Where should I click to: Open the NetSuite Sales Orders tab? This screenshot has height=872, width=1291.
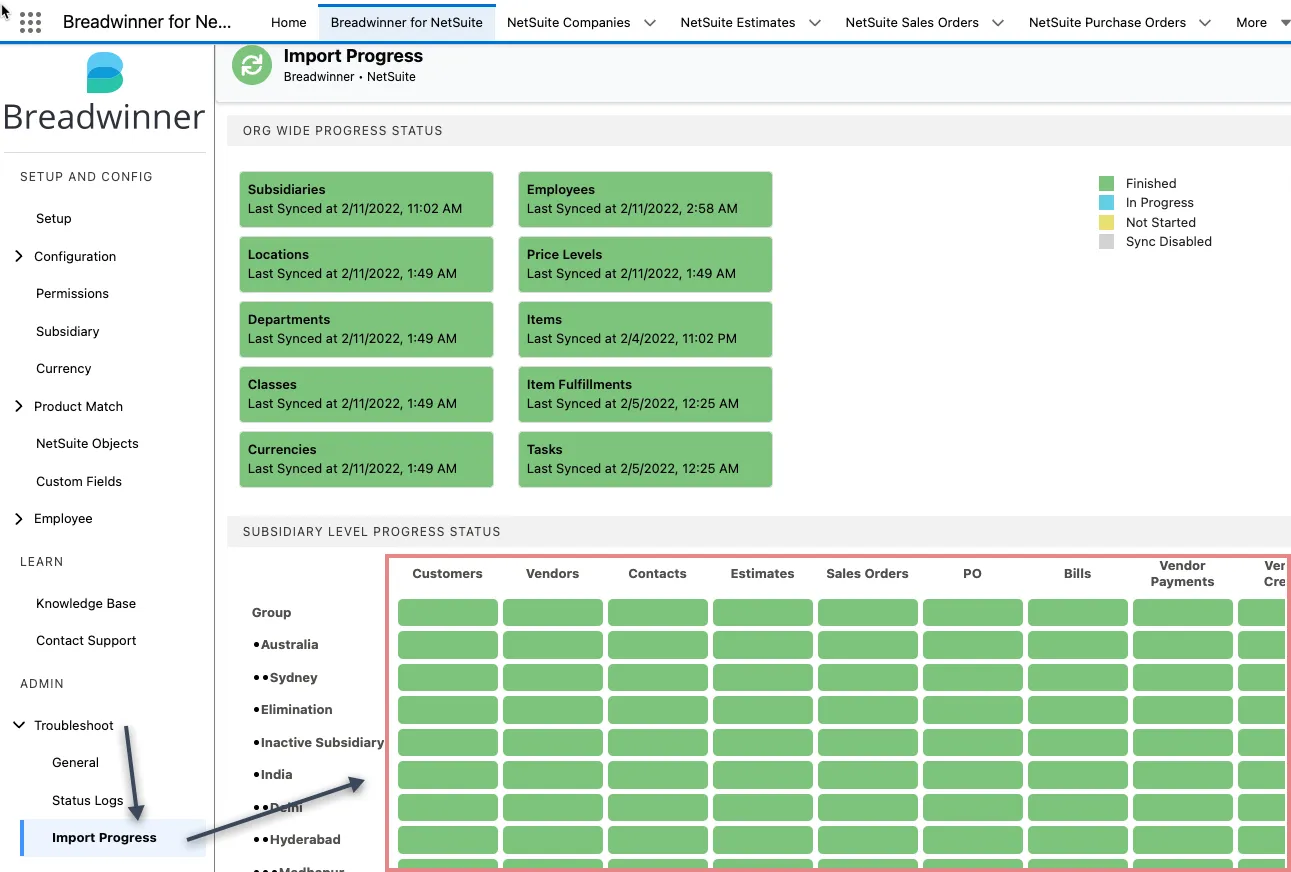tap(912, 22)
